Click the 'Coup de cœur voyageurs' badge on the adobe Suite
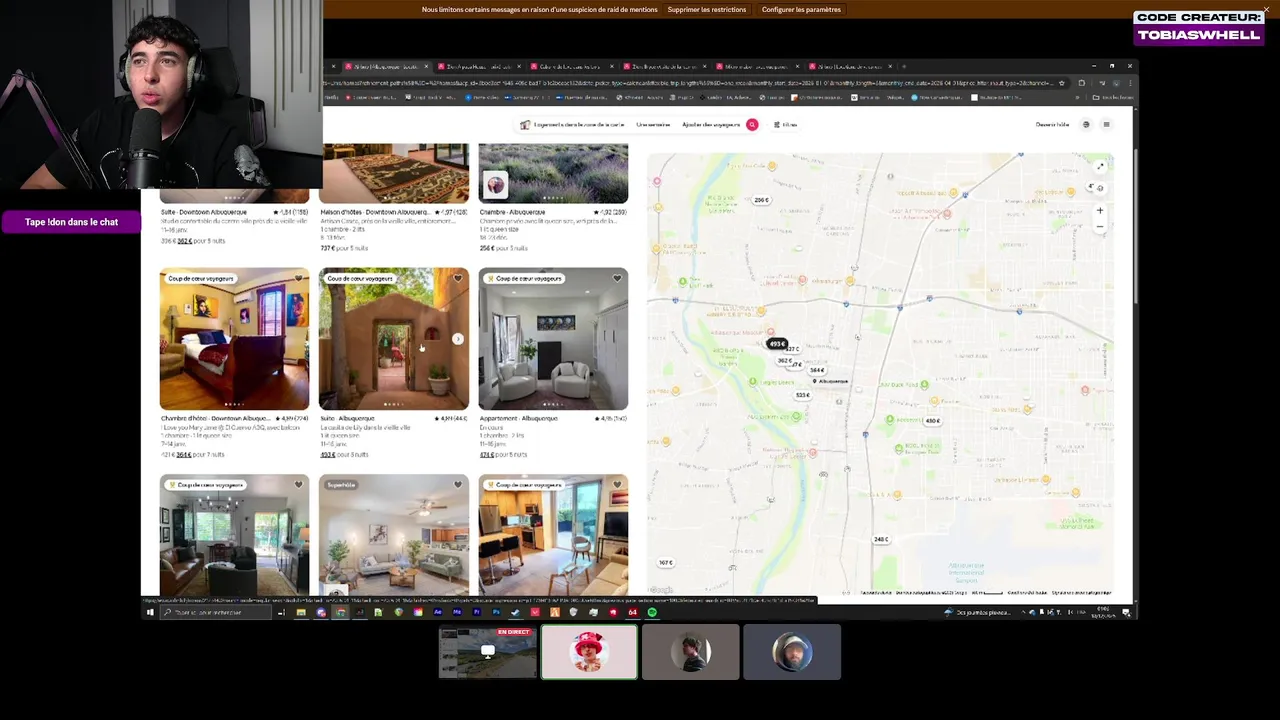 click(x=360, y=278)
